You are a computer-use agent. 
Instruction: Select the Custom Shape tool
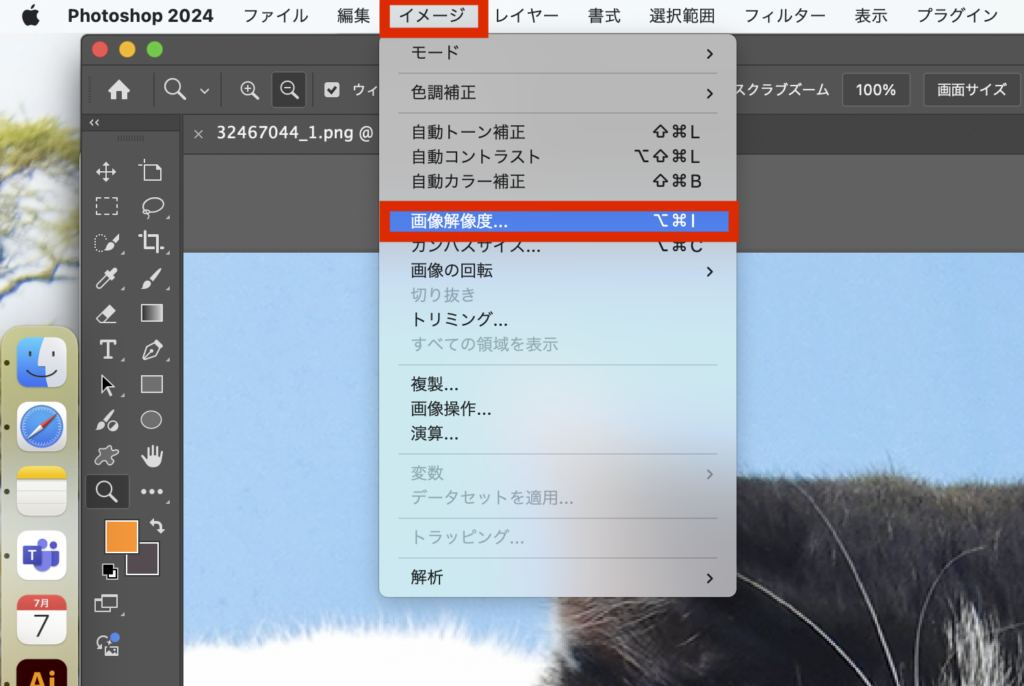(x=106, y=455)
